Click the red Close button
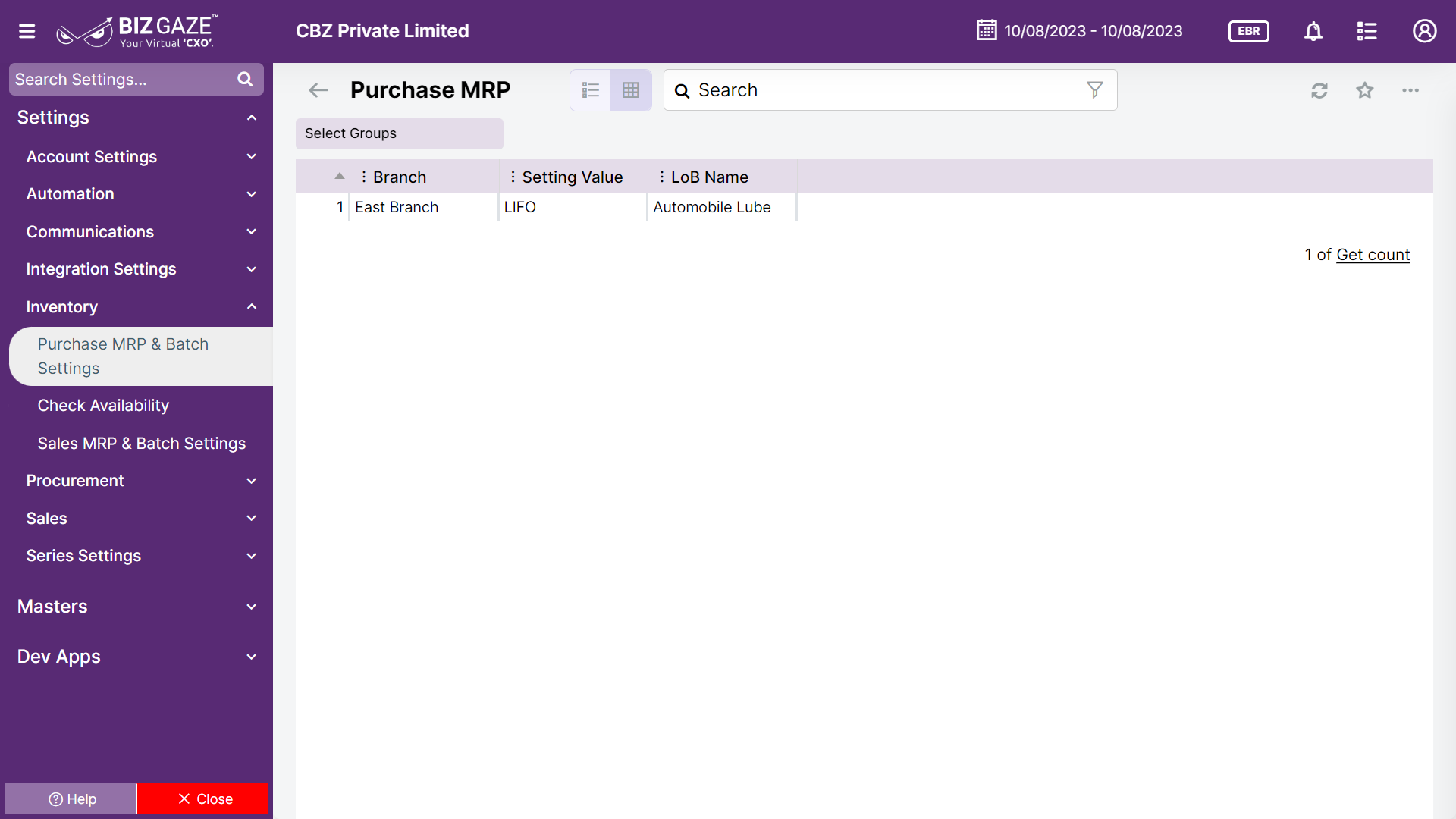1456x819 pixels. pyautogui.click(x=203, y=799)
